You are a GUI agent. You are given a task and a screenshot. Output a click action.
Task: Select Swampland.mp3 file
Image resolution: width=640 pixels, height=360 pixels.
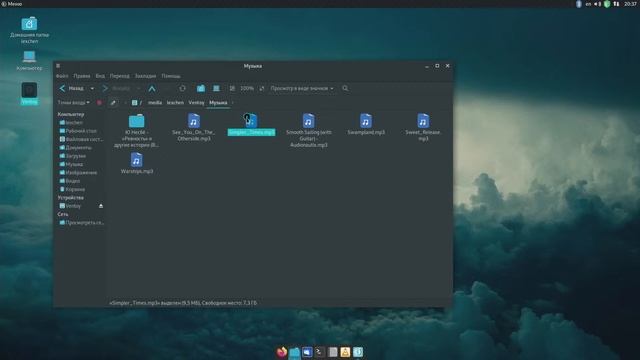point(366,124)
